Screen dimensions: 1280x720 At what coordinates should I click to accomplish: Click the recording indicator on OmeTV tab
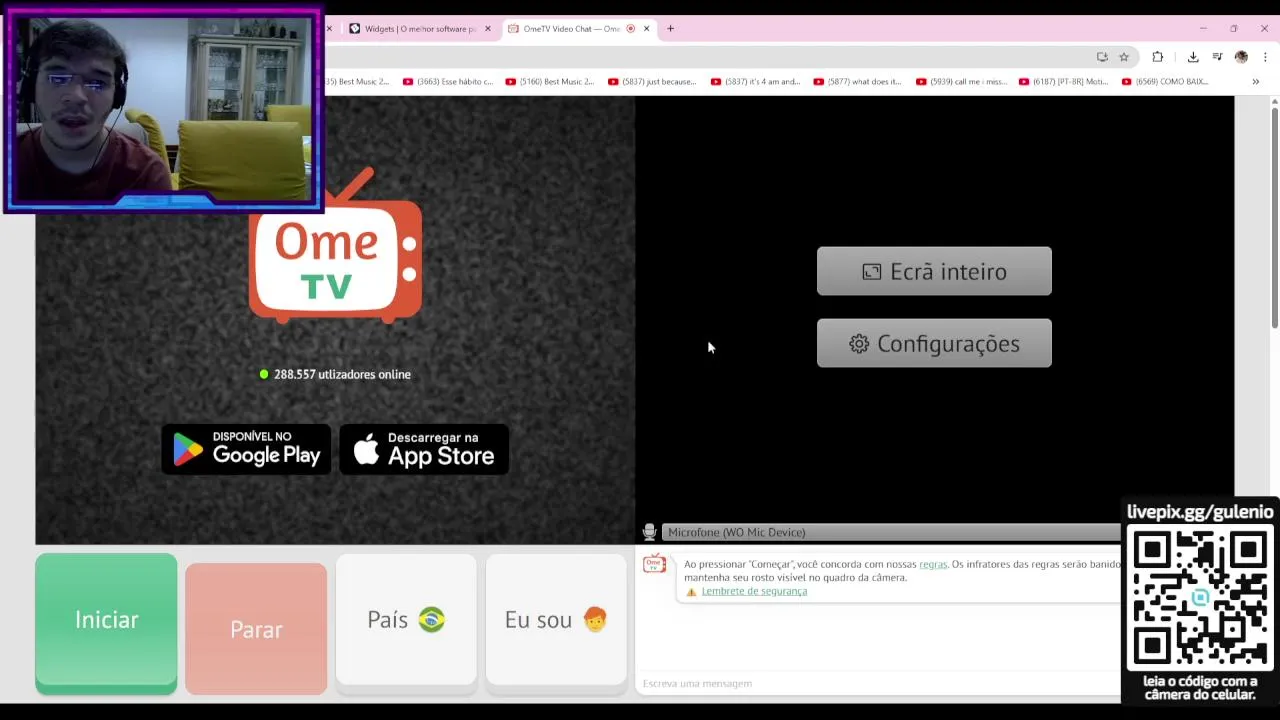(x=630, y=29)
